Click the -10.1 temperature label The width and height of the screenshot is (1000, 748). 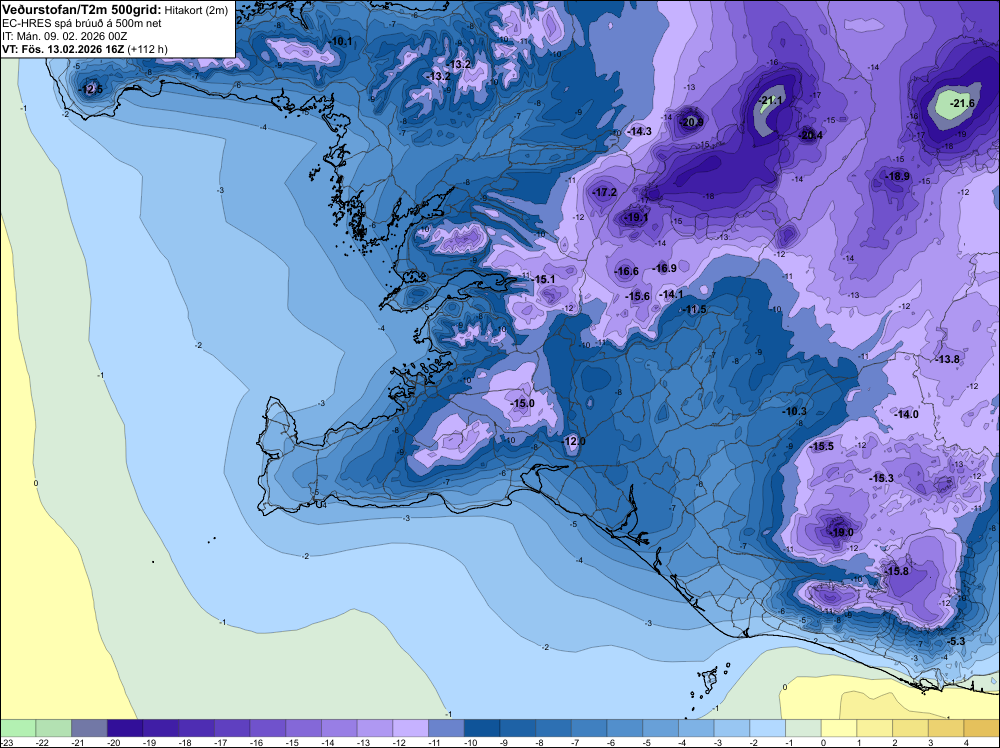click(340, 41)
